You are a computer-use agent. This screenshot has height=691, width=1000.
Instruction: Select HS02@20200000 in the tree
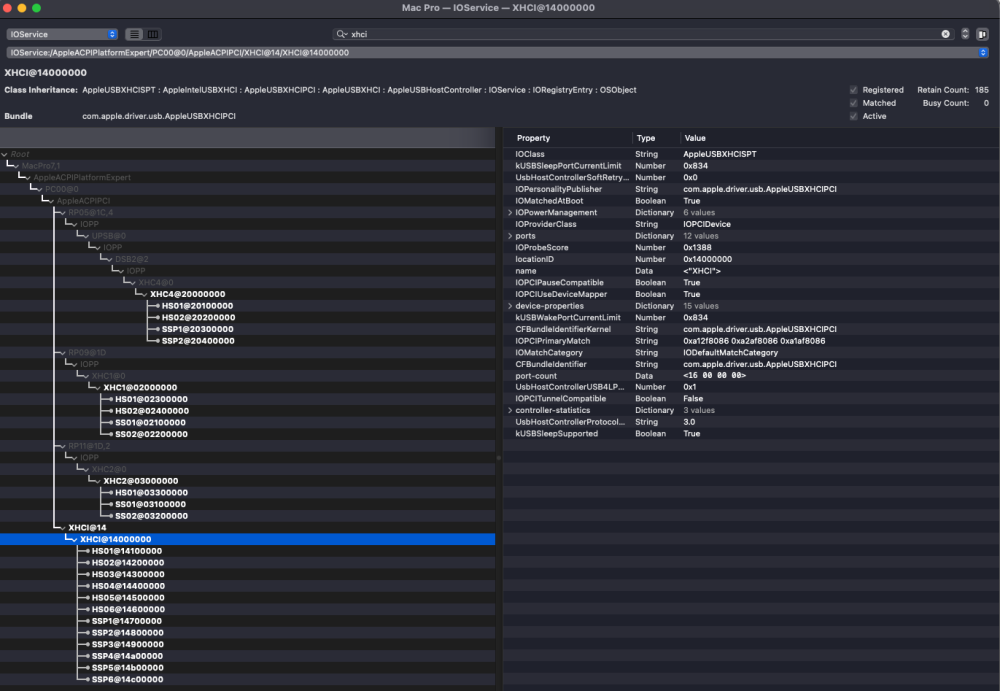[198, 318]
